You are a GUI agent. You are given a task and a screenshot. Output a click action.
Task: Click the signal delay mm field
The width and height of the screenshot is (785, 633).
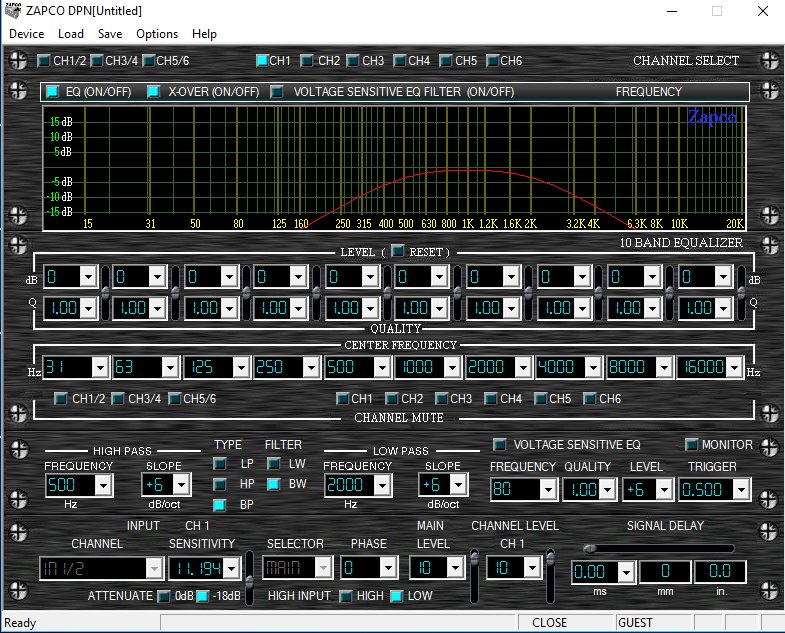(665, 571)
